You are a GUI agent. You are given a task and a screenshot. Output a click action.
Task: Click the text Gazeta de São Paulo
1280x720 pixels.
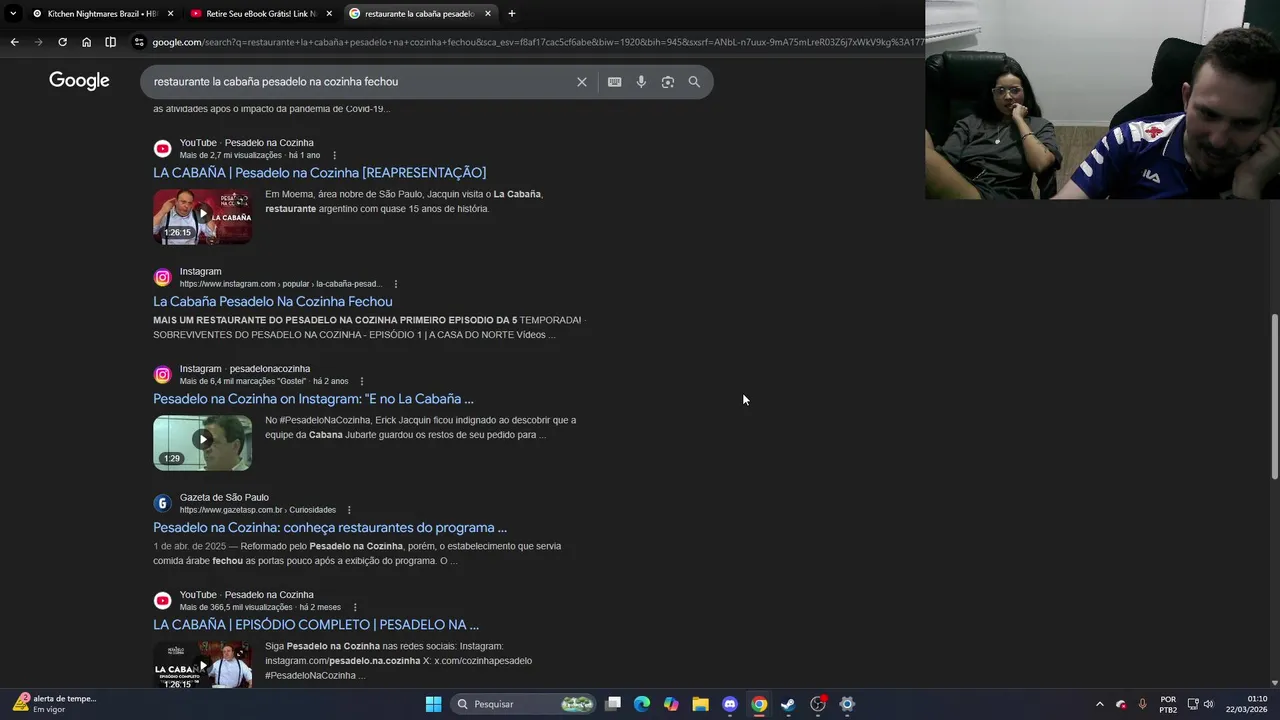(x=224, y=498)
